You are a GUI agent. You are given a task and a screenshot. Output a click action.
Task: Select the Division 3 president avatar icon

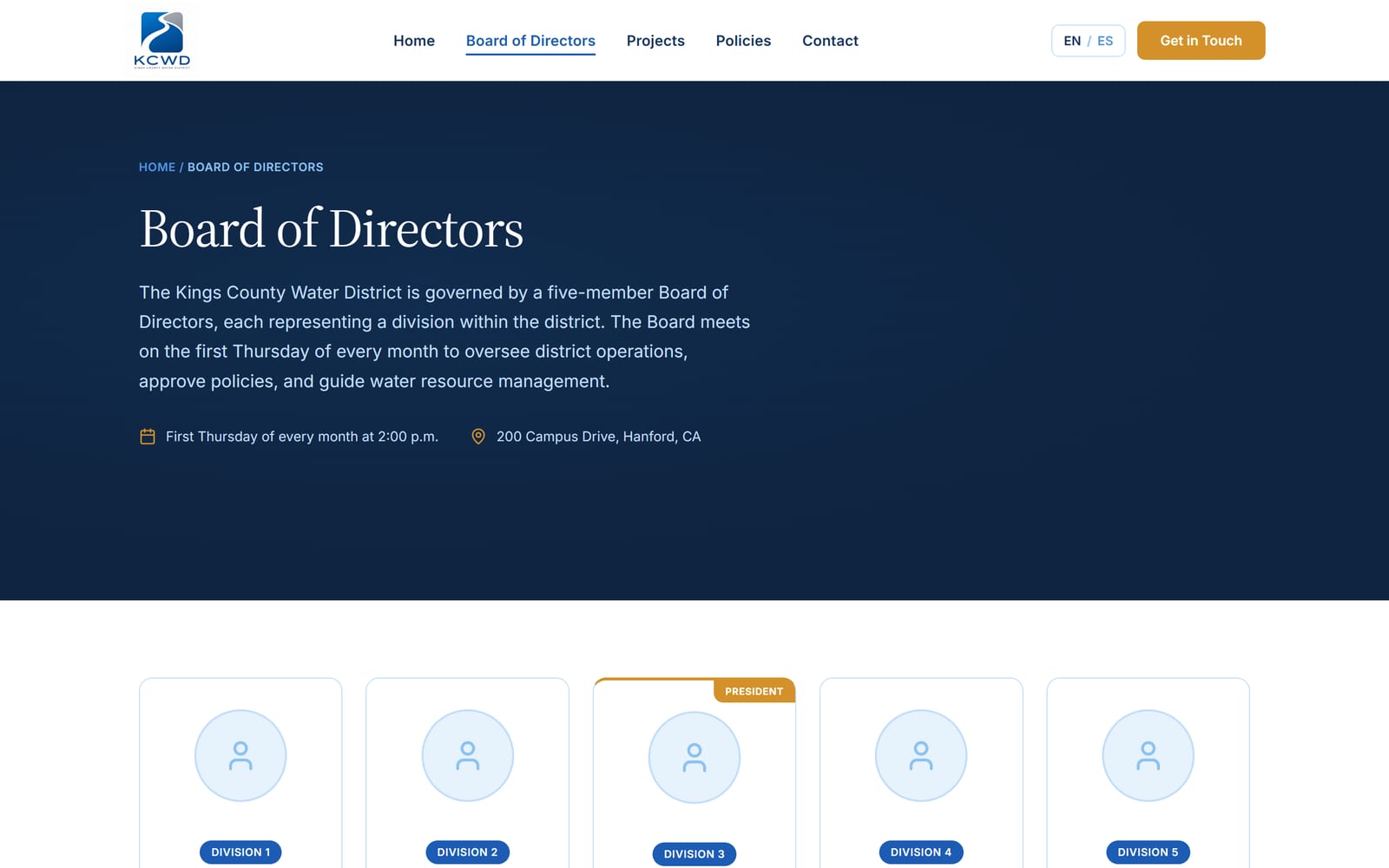(x=694, y=757)
